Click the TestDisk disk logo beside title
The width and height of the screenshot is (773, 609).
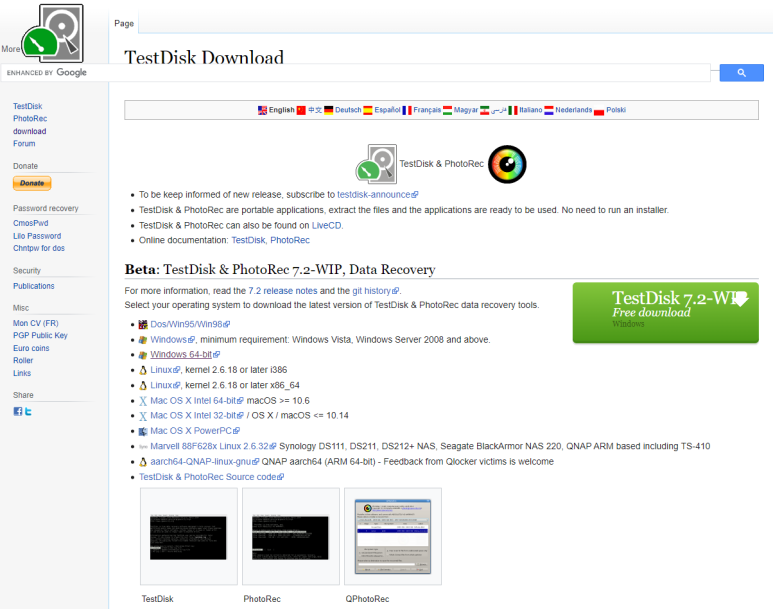[x=376, y=164]
